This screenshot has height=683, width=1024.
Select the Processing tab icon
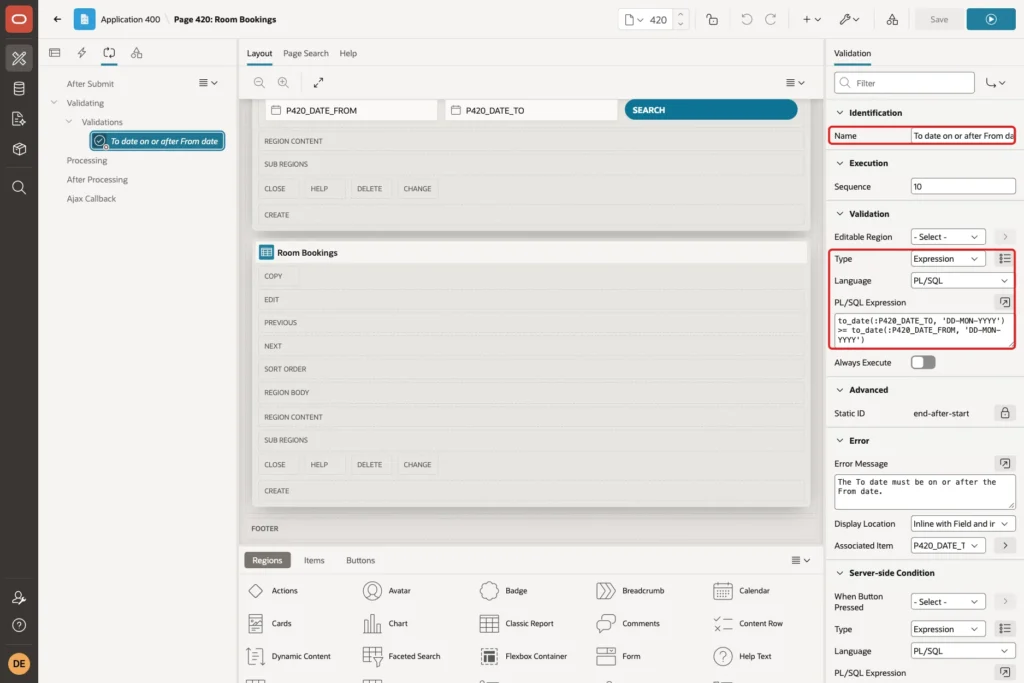click(x=109, y=53)
